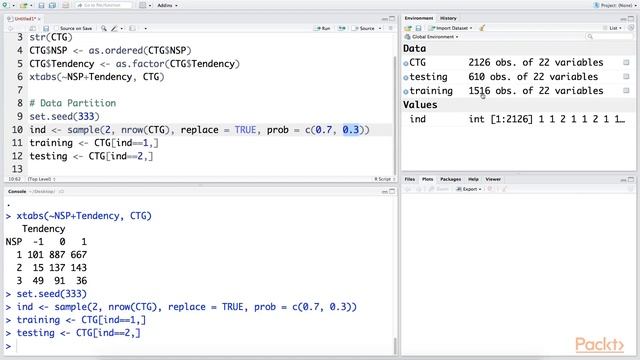This screenshot has height=360, width=640.
Task: Click the Zoom plot button
Action: [x=439, y=189]
